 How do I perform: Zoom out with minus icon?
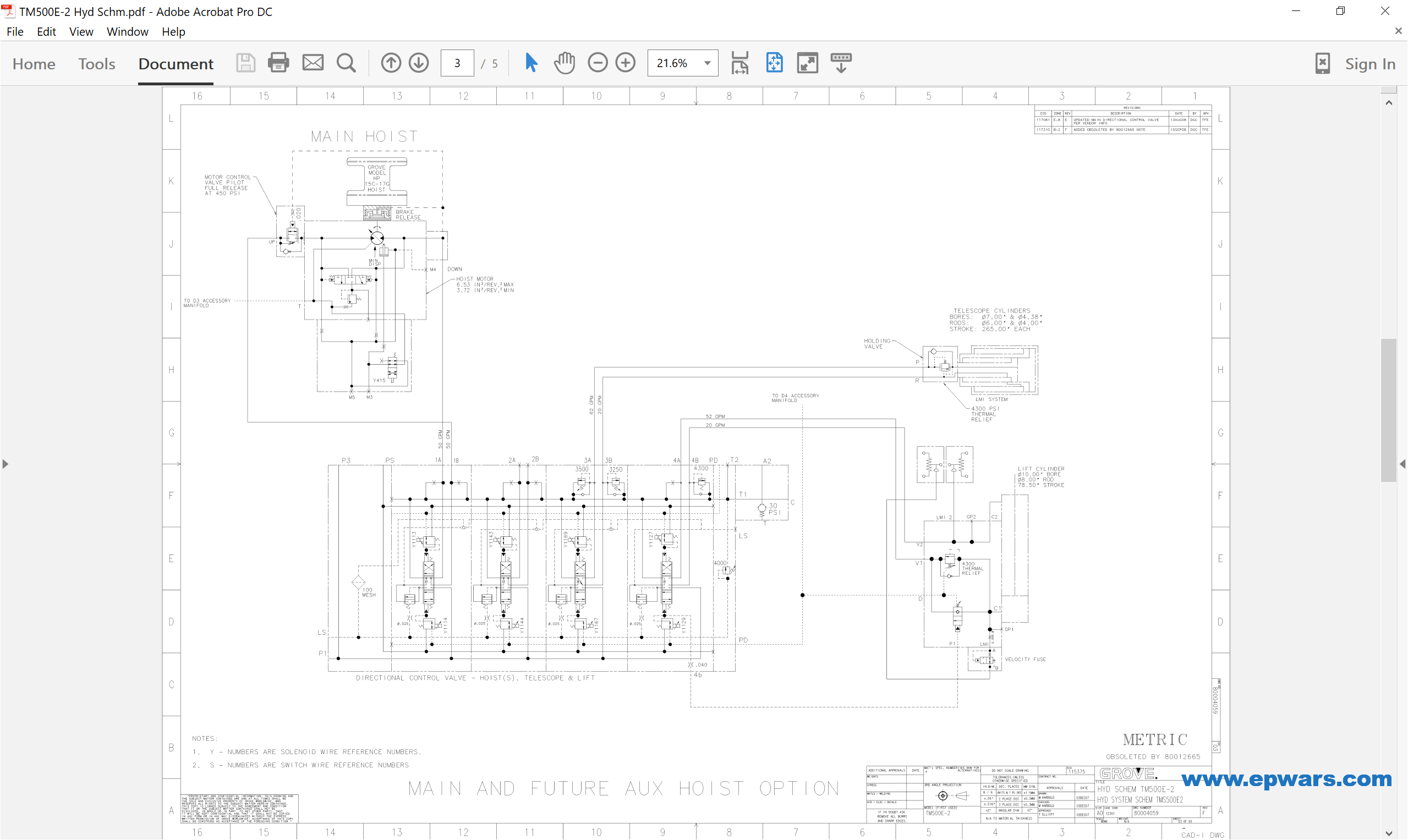(x=598, y=63)
